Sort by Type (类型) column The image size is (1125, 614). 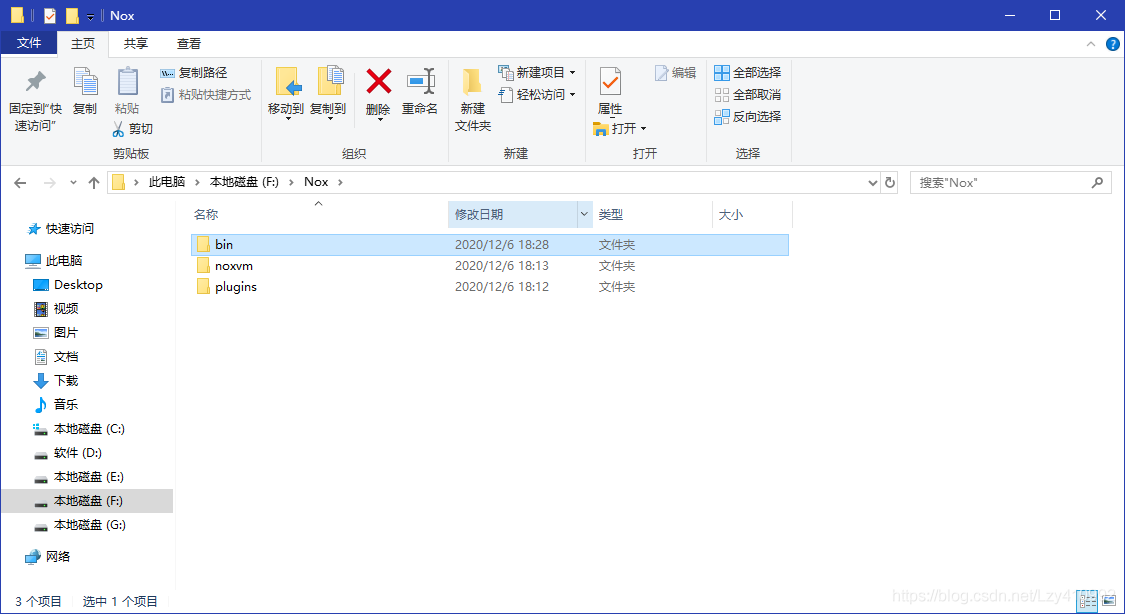652,214
